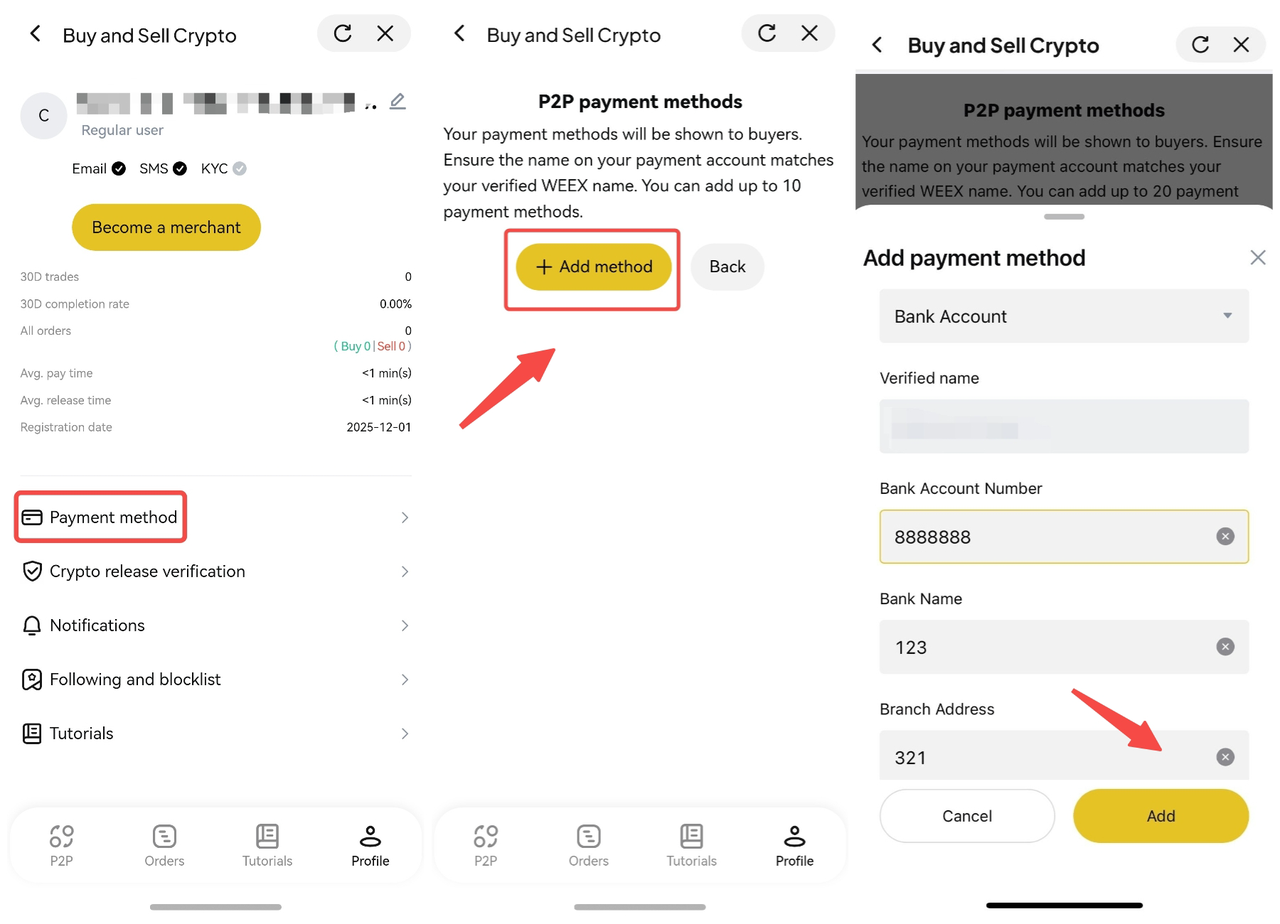The image size is (1280, 924).
Task: Open Following and blocklist row
Action: (216, 679)
